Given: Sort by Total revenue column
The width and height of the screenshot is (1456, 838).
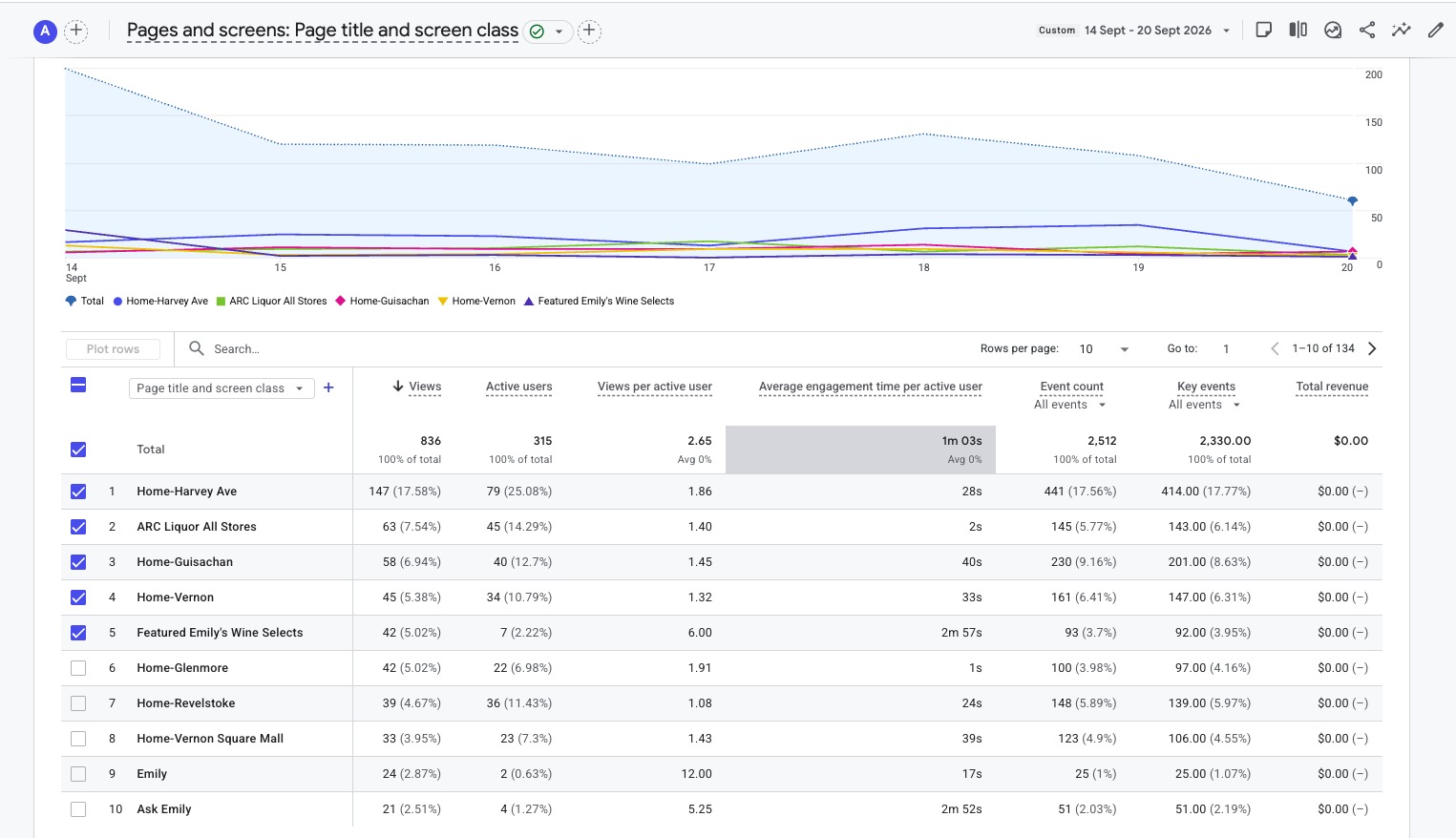Looking at the screenshot, I should [1332, 387].
